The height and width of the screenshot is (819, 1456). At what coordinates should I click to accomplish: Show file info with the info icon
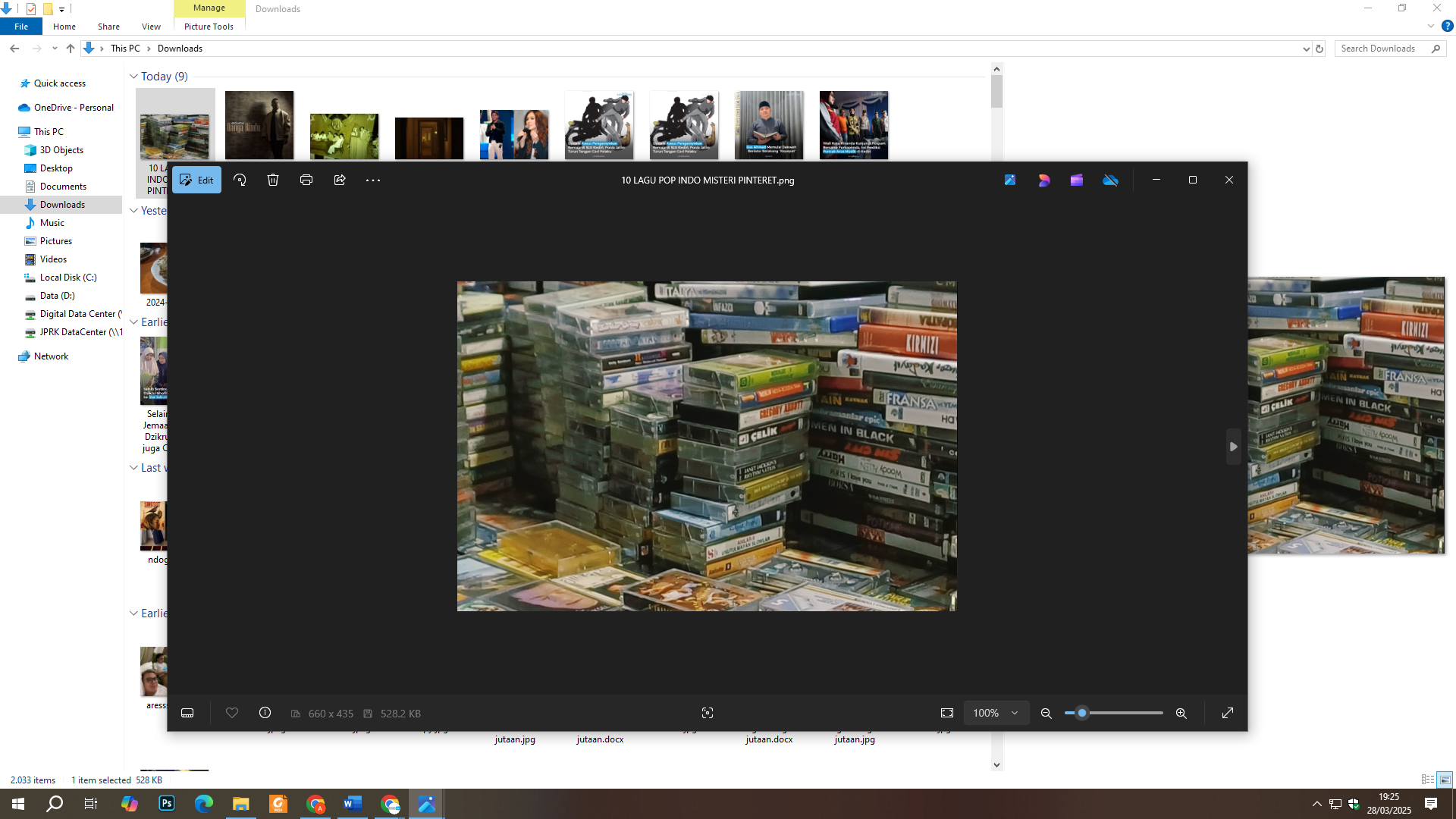[x=265, y=713]
